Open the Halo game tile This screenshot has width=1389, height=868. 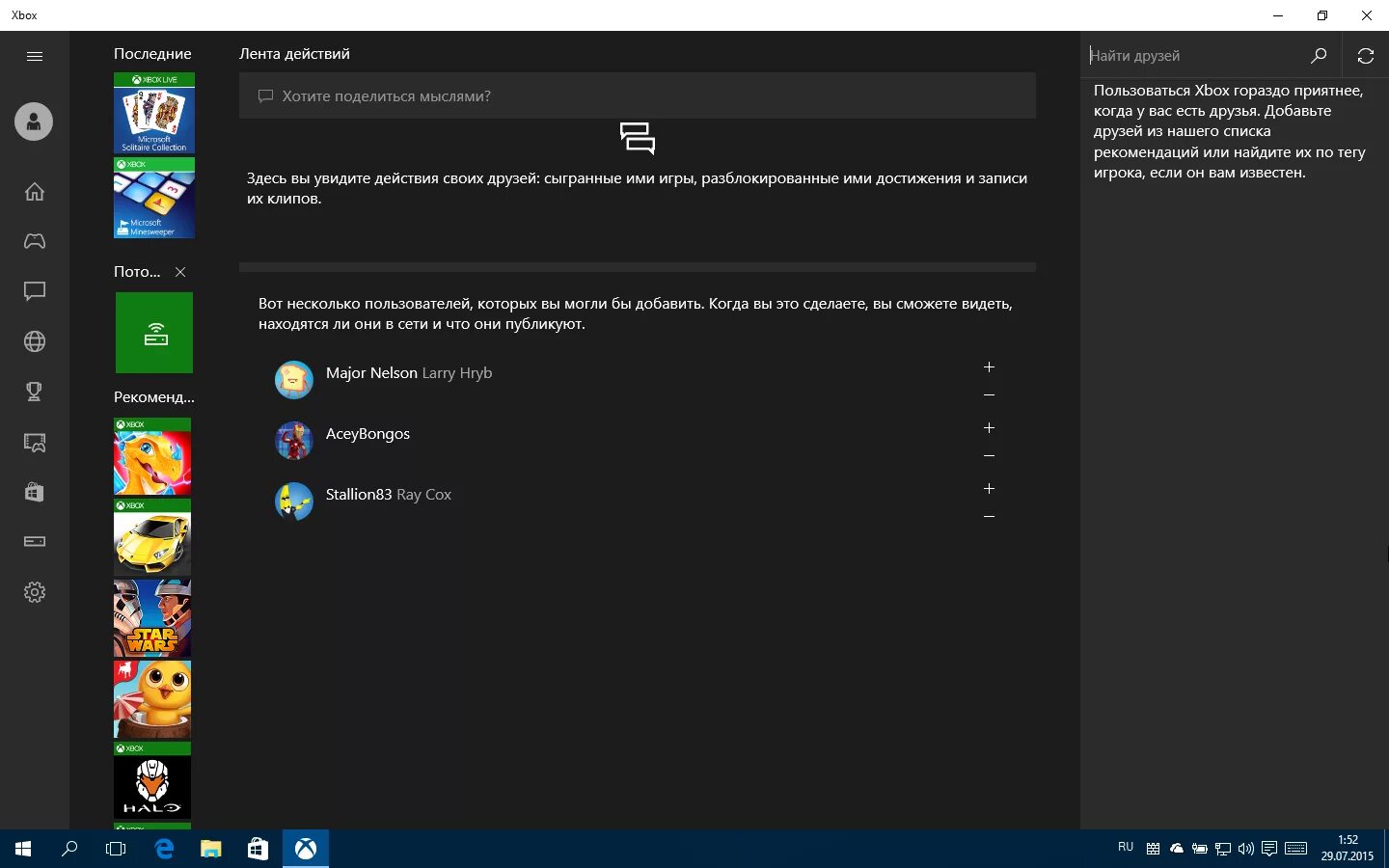152,780
